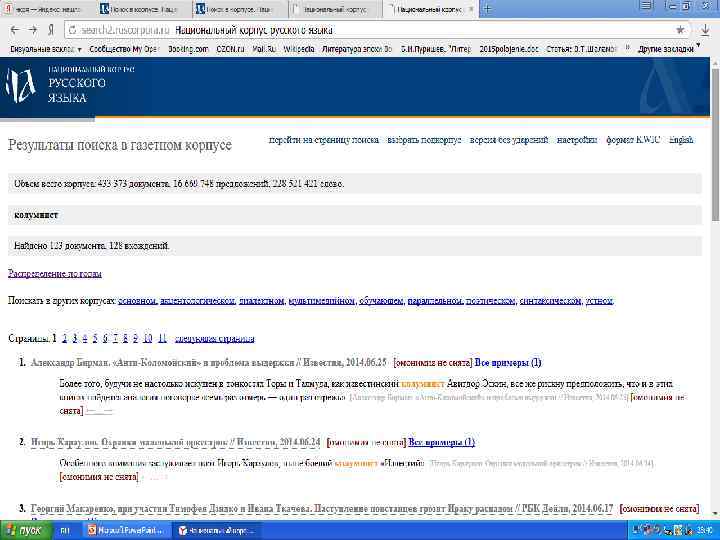Viewport: 720px width, 540px height.
Task: Open Wikipedia bookmark
Action: 299,49
